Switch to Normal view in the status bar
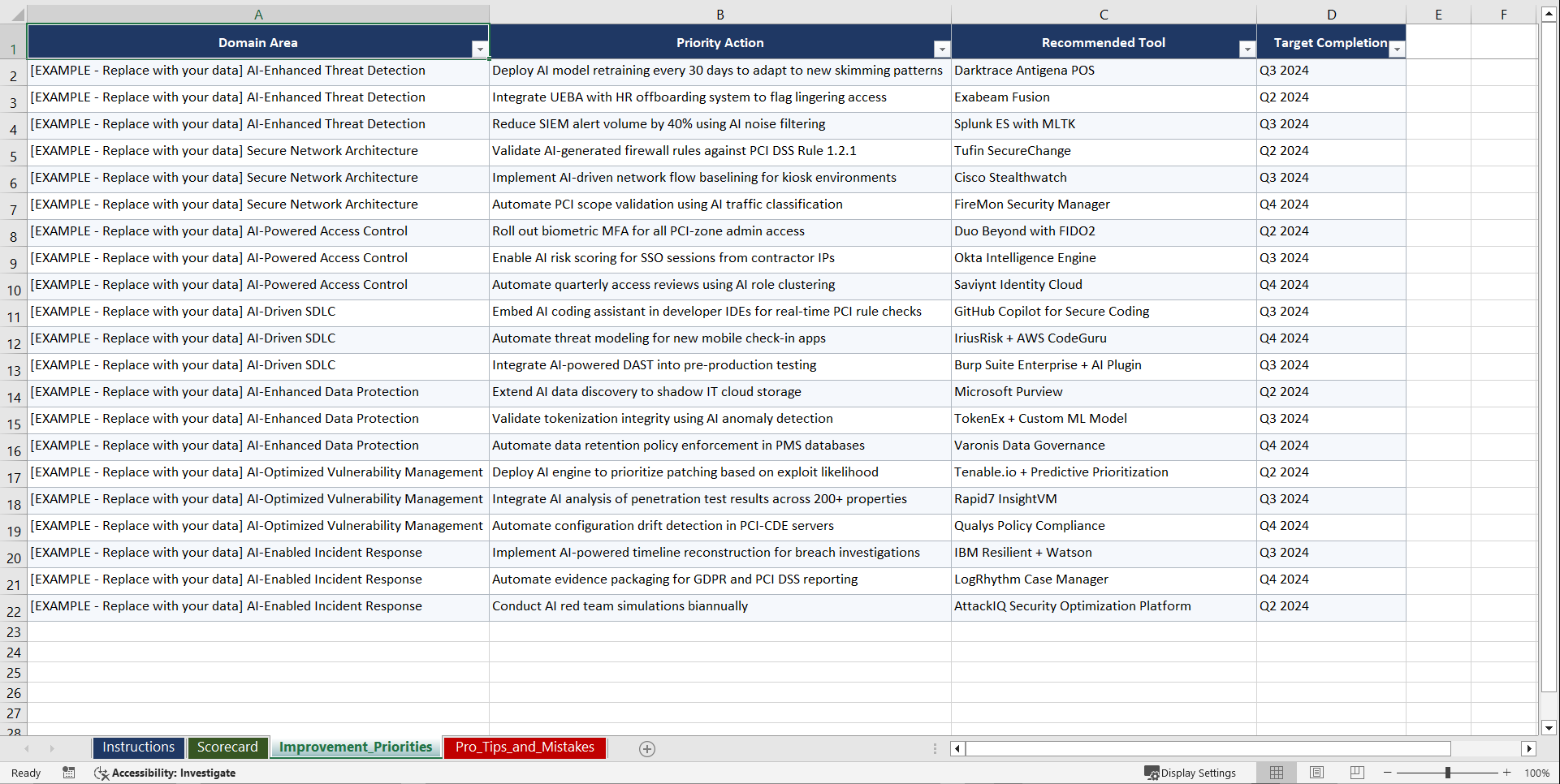 tap(1276, 773)
